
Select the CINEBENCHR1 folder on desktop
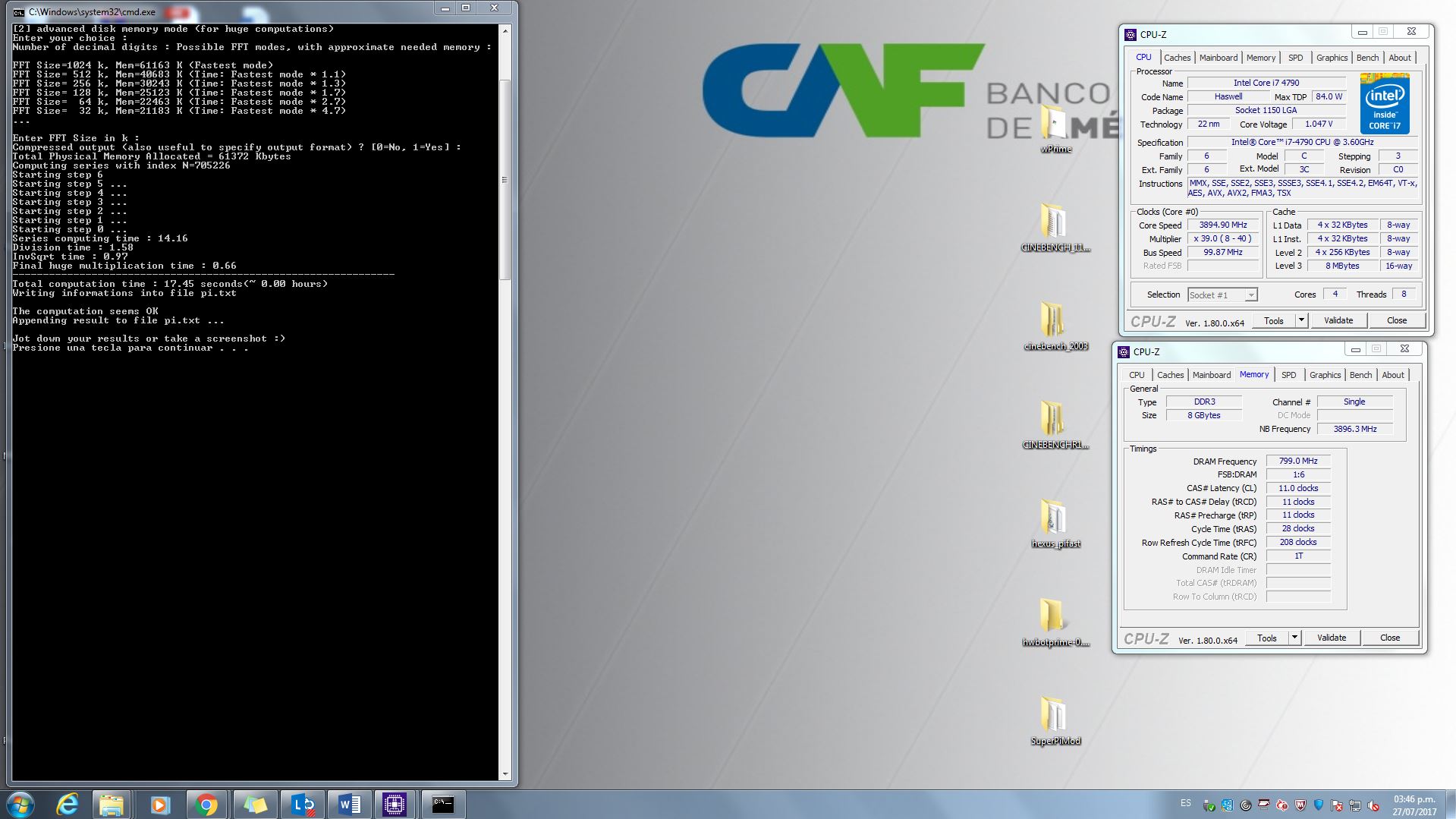pos(1055,425)
